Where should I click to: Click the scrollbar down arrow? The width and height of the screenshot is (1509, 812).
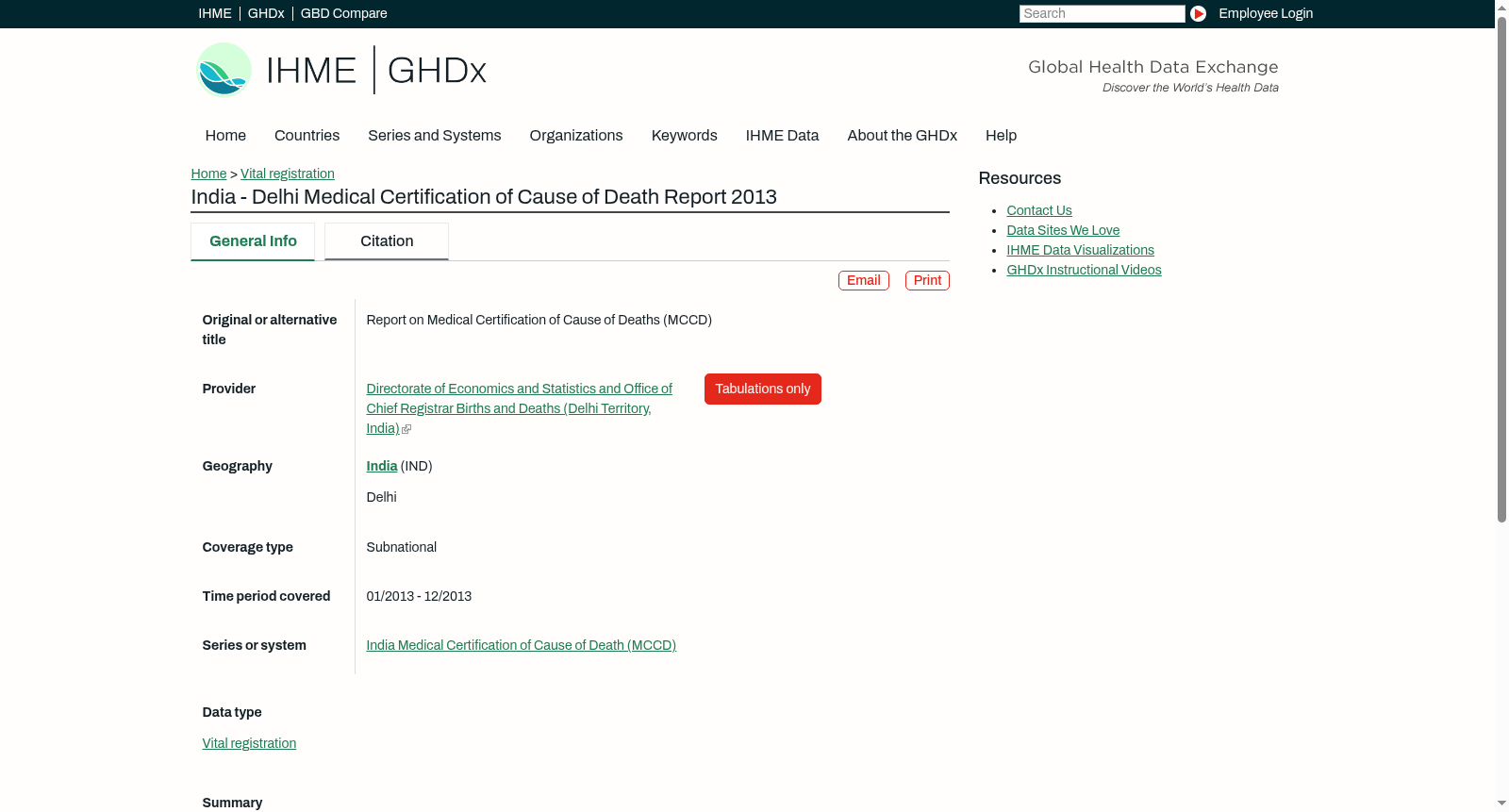1501,804
